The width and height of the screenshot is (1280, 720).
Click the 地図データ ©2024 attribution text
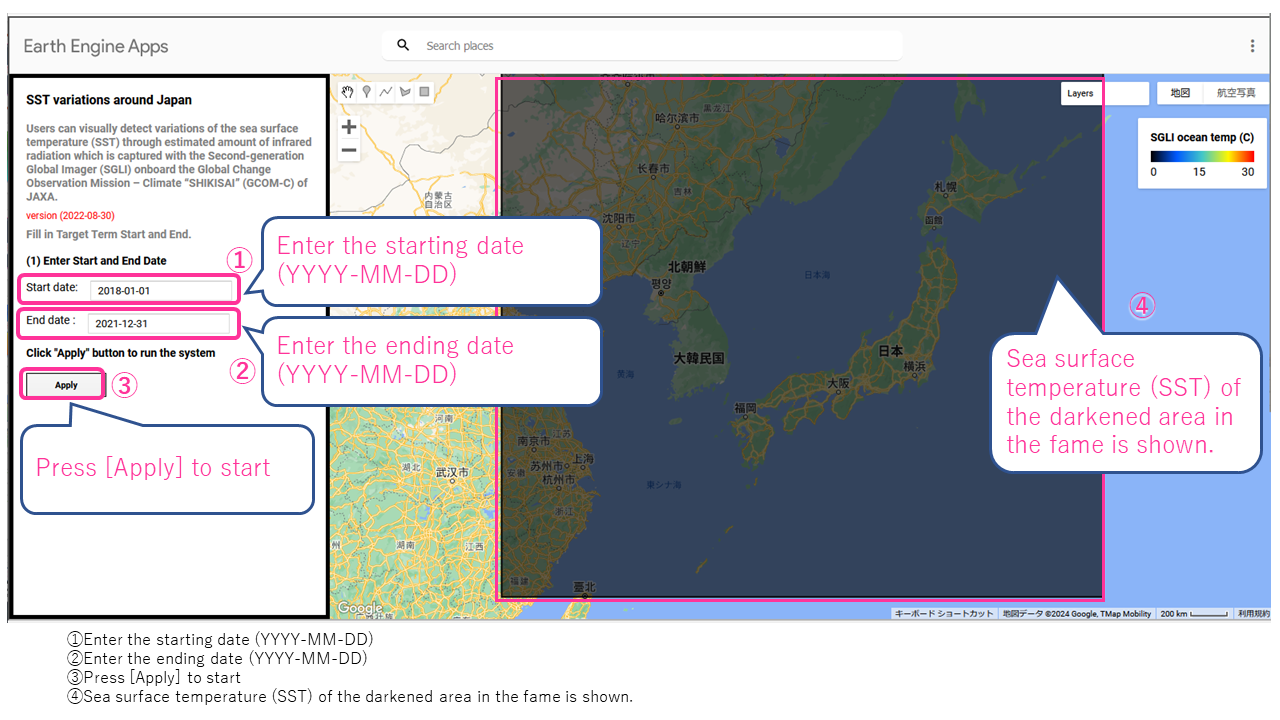point(1077,614)
